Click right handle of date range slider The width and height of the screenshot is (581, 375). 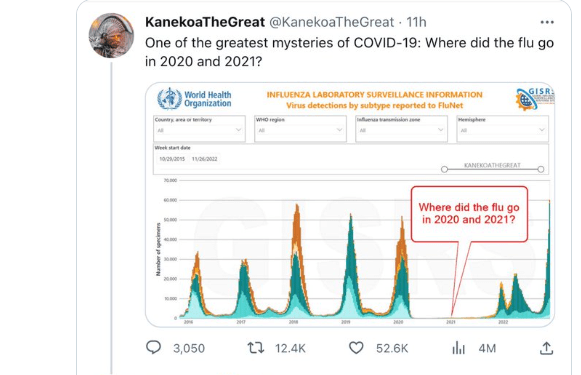(x=541, y=169)
